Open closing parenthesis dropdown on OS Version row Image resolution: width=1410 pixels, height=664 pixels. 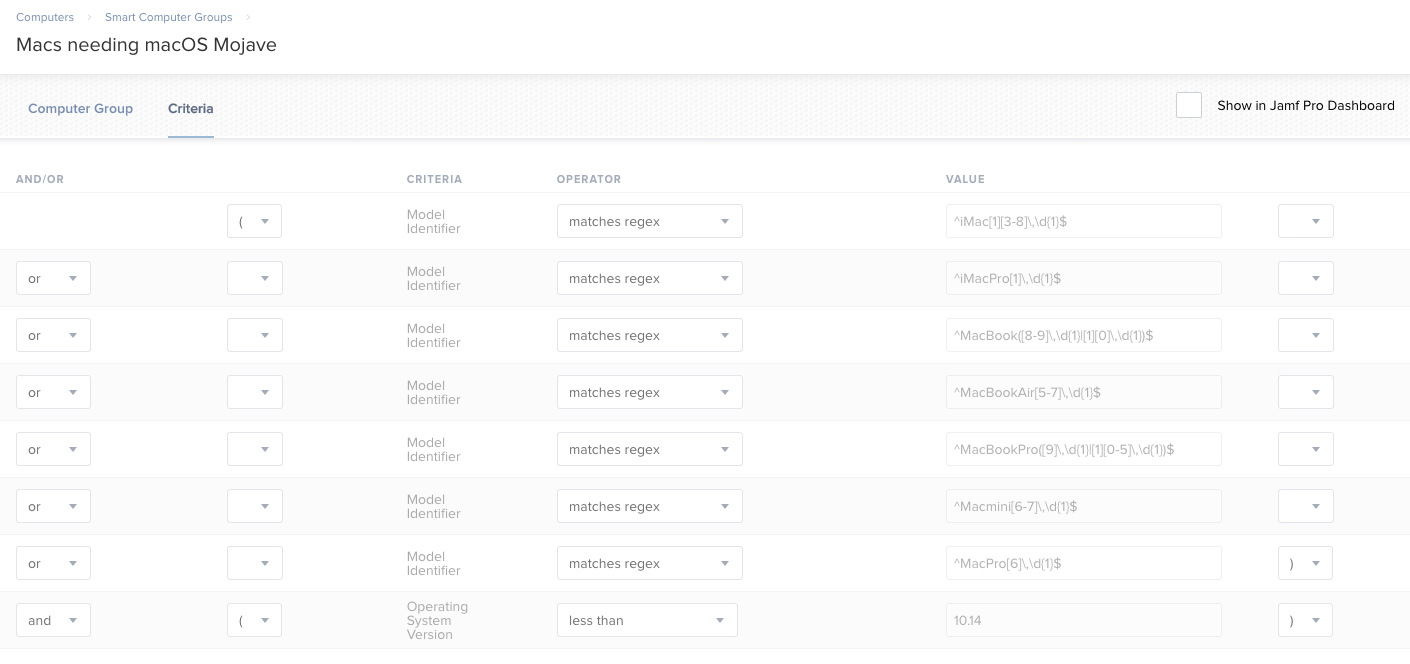[1305, 620]
